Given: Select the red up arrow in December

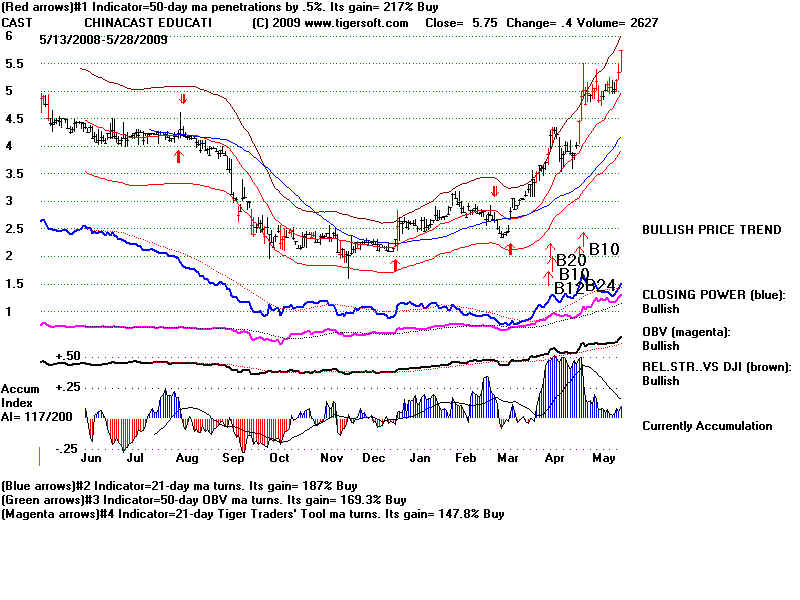Looking at the screenshot, I should 395,265.
